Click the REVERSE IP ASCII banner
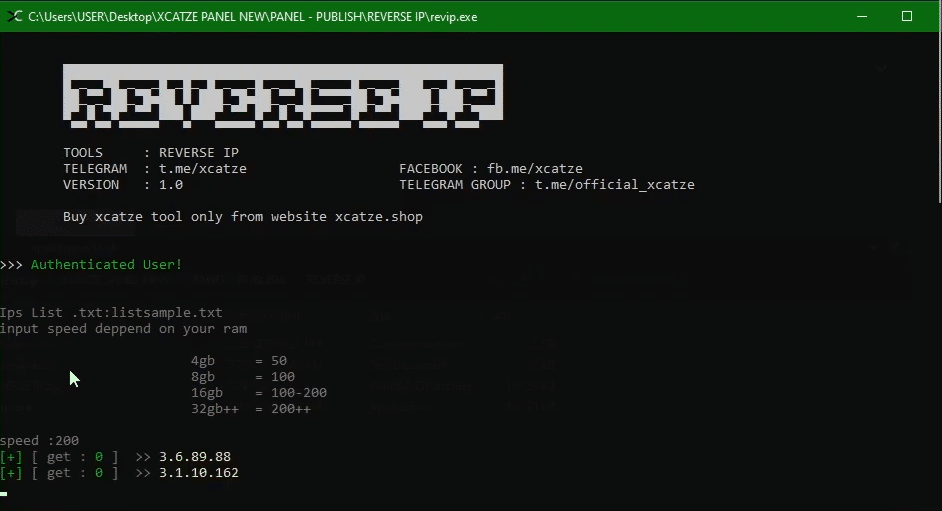This screenshot has height=511, width=942. 283,96
